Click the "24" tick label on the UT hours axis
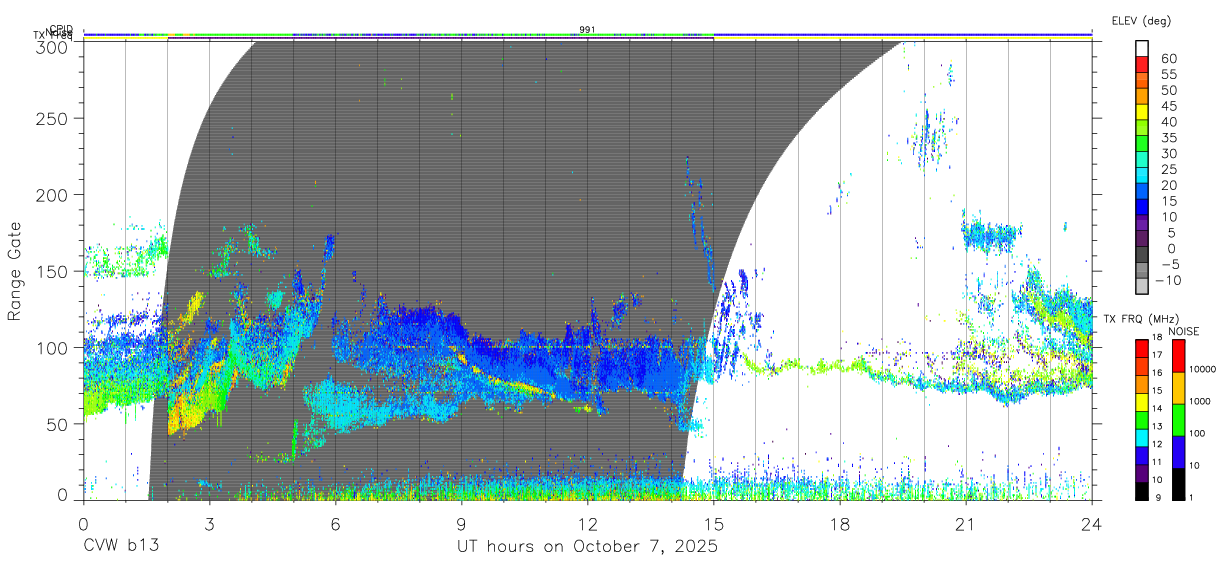 [x=1092, y=523]
